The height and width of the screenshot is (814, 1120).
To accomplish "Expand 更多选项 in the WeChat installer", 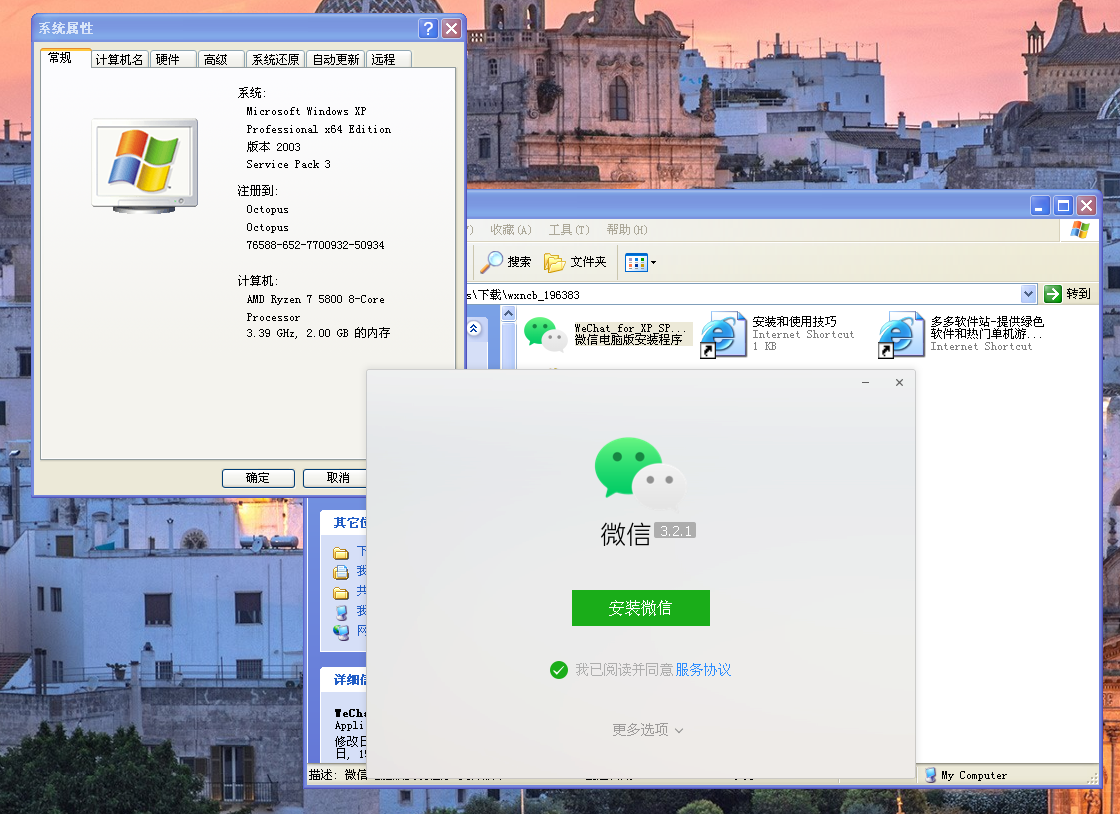I will [647, 730].
